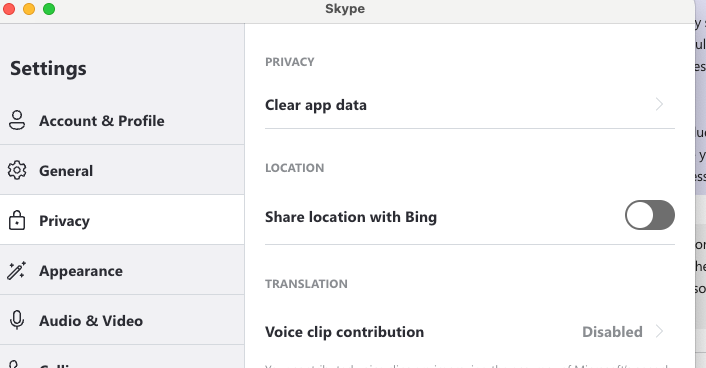Click the Disabled status value
706x368 pixels.
(x=612, y=332)
